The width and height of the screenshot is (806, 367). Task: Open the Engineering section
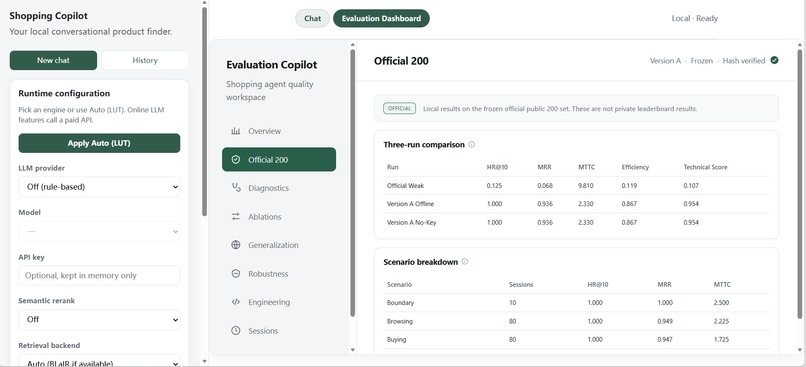279,302
